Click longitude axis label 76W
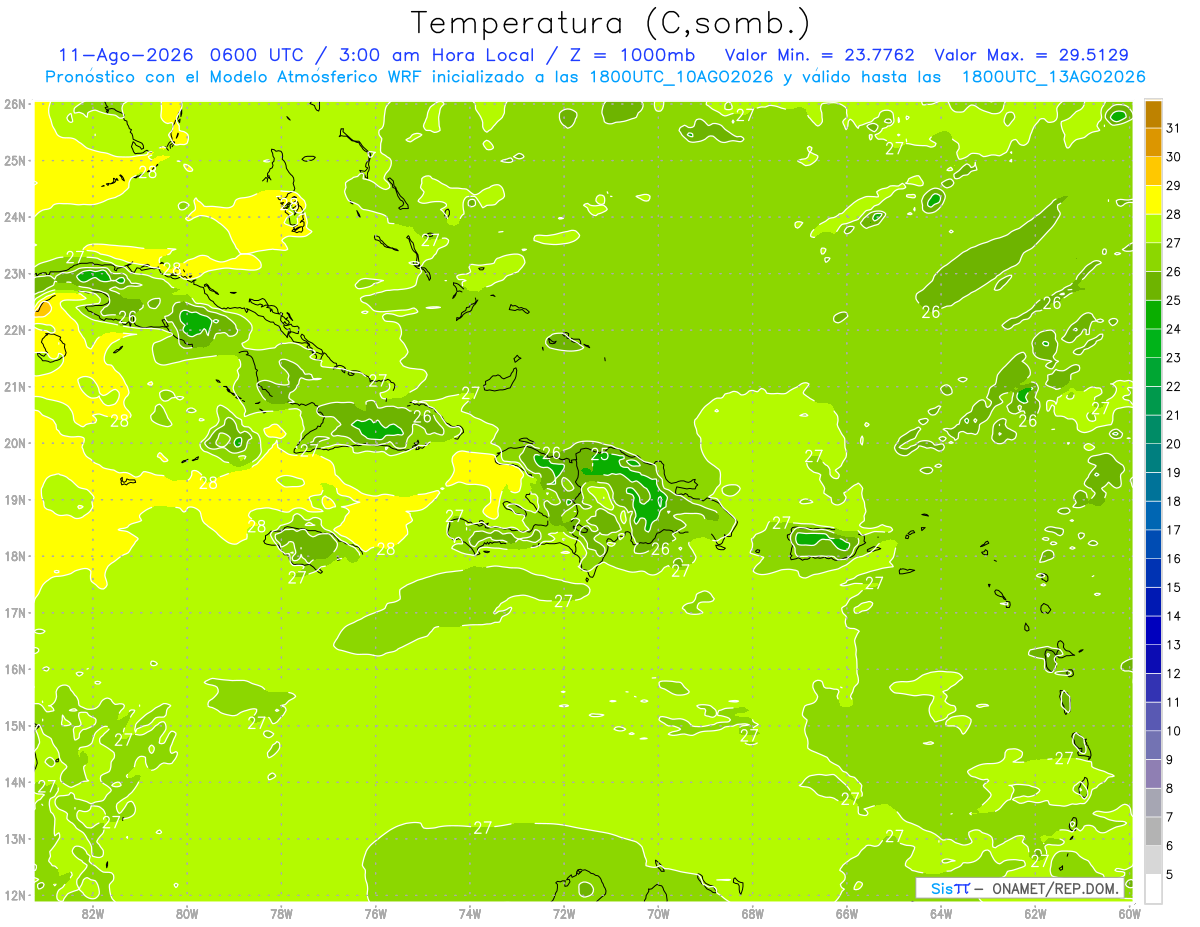 tap(376, 914)
